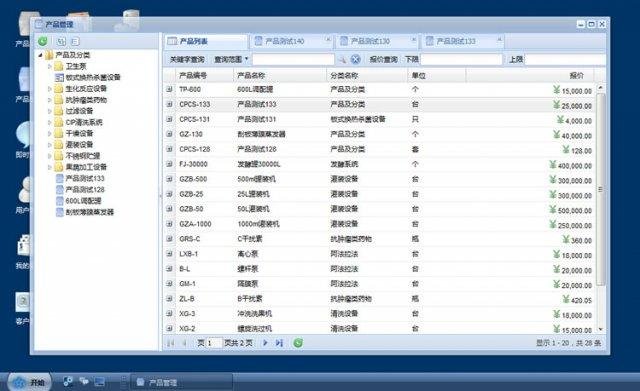The height and width of the screenshot is (391, 640).
Task: Click the 上限 price upper-limit field
Action: pyautogui.click(x=565, y=60)
